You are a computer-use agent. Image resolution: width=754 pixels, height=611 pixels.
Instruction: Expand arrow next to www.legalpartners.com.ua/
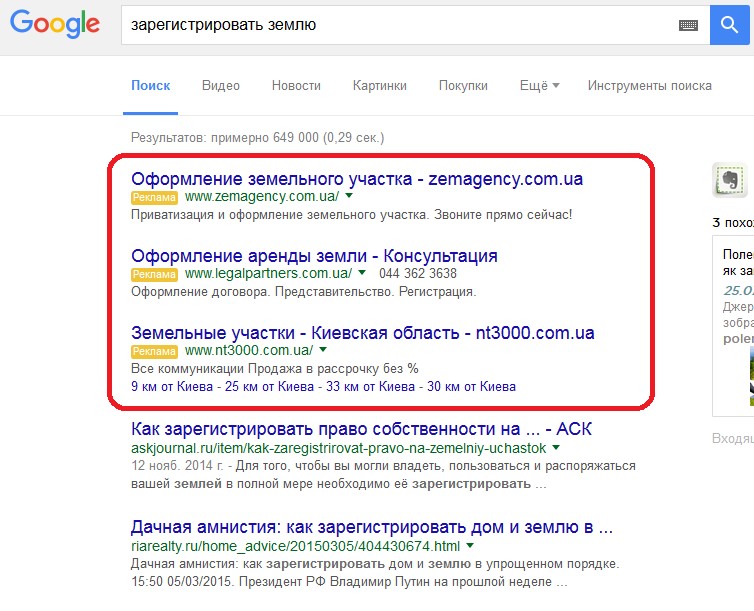coord(362,273)
